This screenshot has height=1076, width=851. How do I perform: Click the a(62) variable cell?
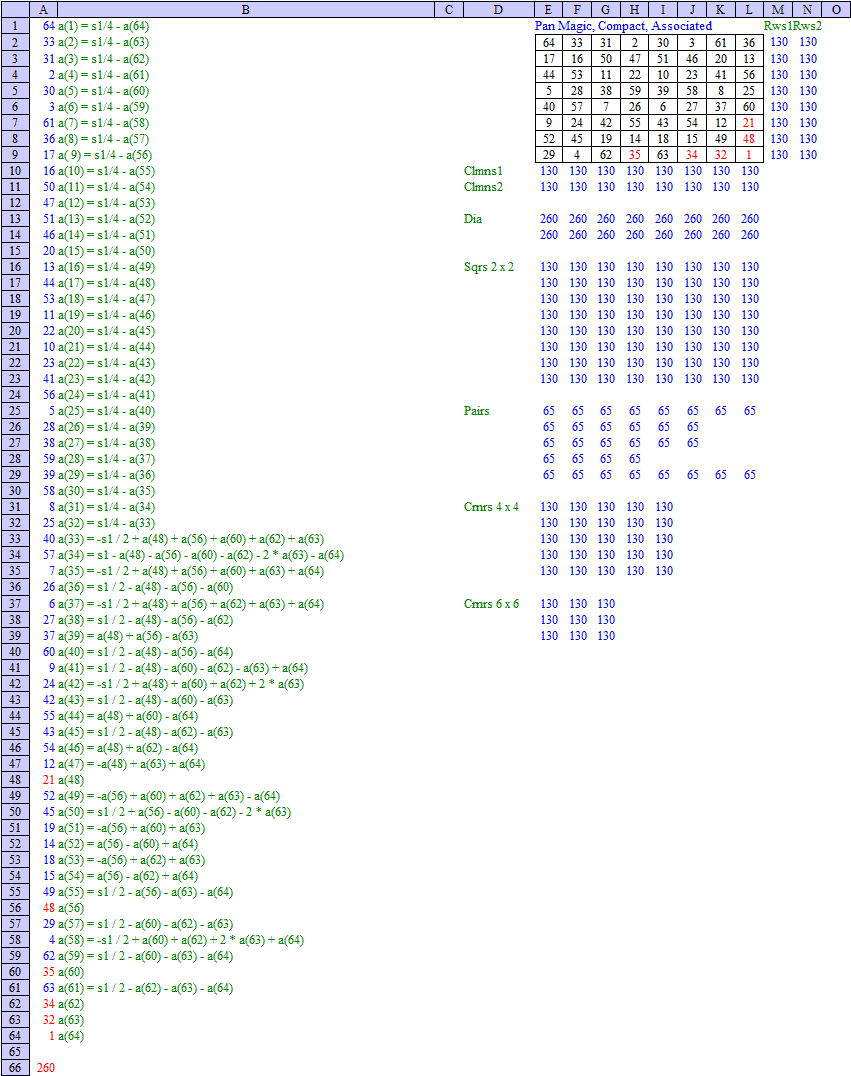pos(71,1004)
